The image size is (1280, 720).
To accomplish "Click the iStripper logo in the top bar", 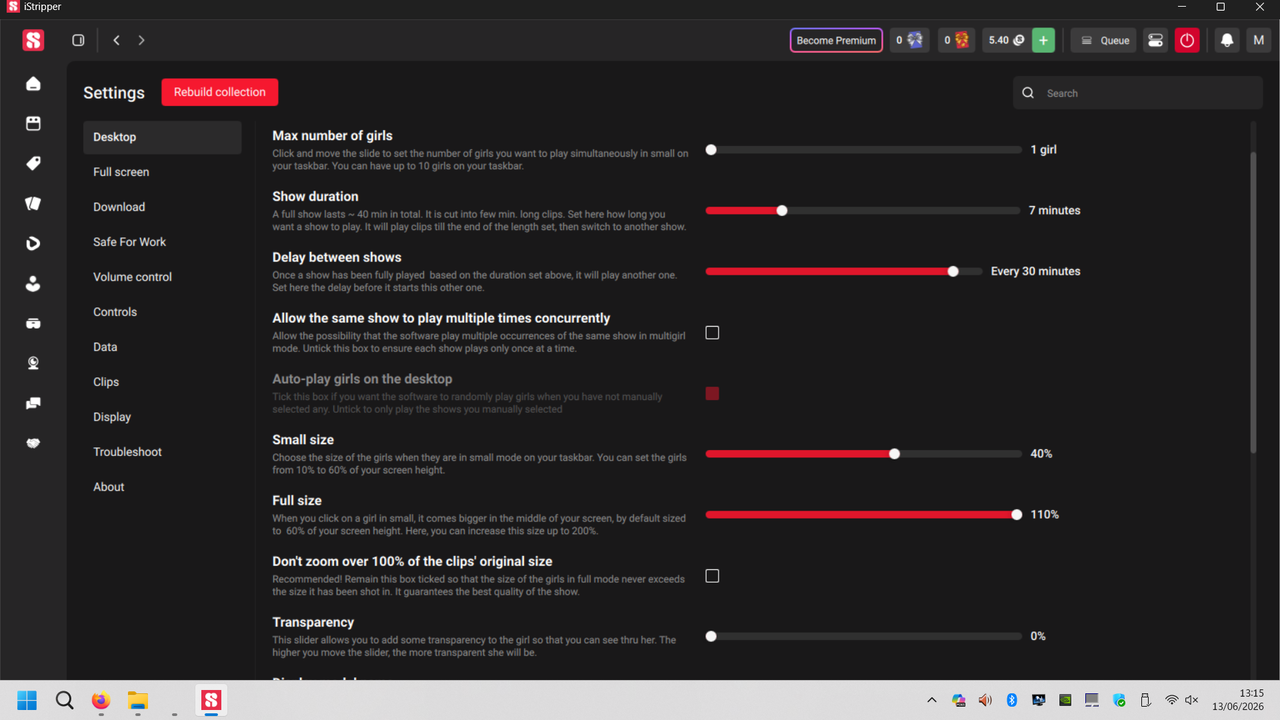I will click(x=34, y=40).
